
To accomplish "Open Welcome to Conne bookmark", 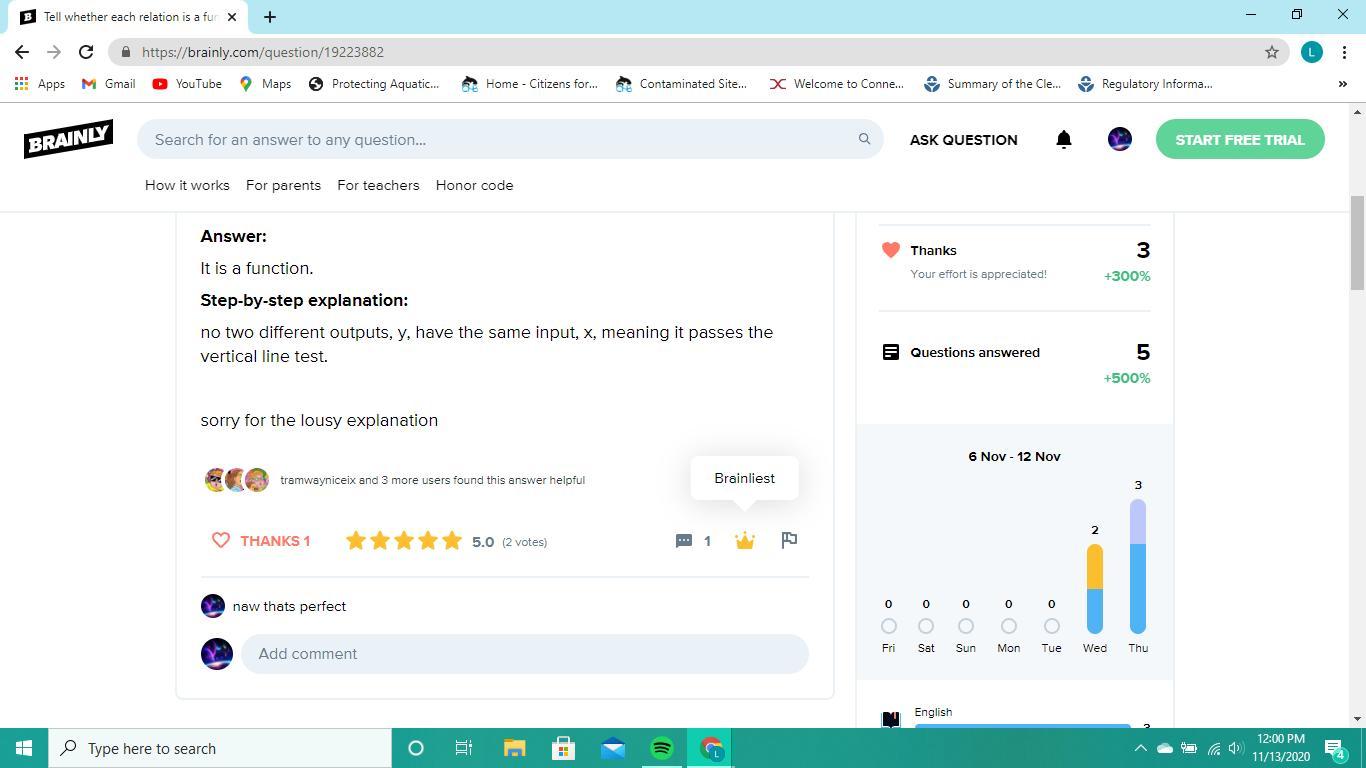I will coord(836,84).
